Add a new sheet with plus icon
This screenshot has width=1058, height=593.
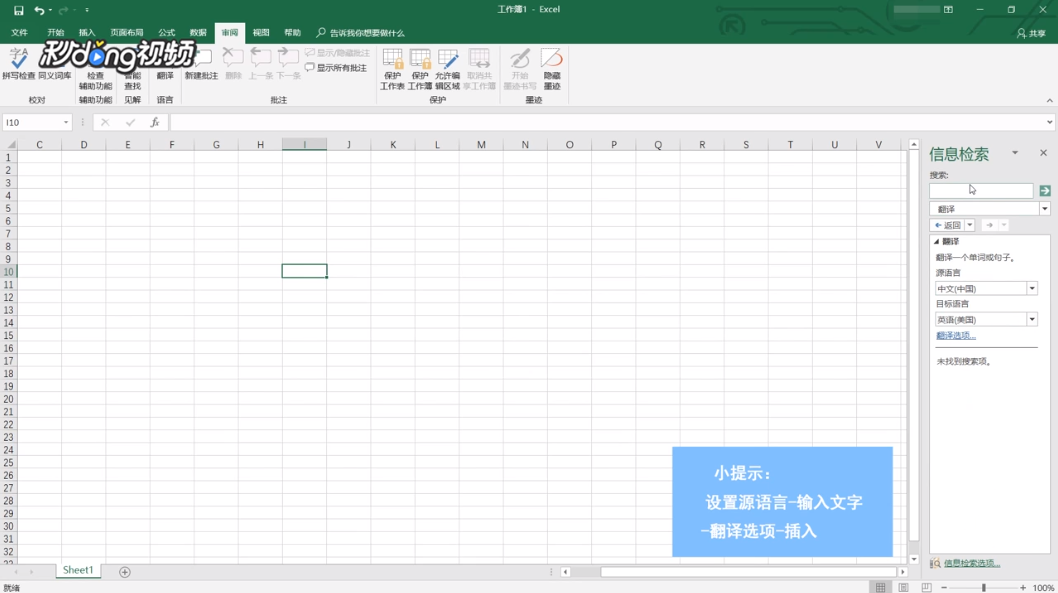tap(125, 572)
